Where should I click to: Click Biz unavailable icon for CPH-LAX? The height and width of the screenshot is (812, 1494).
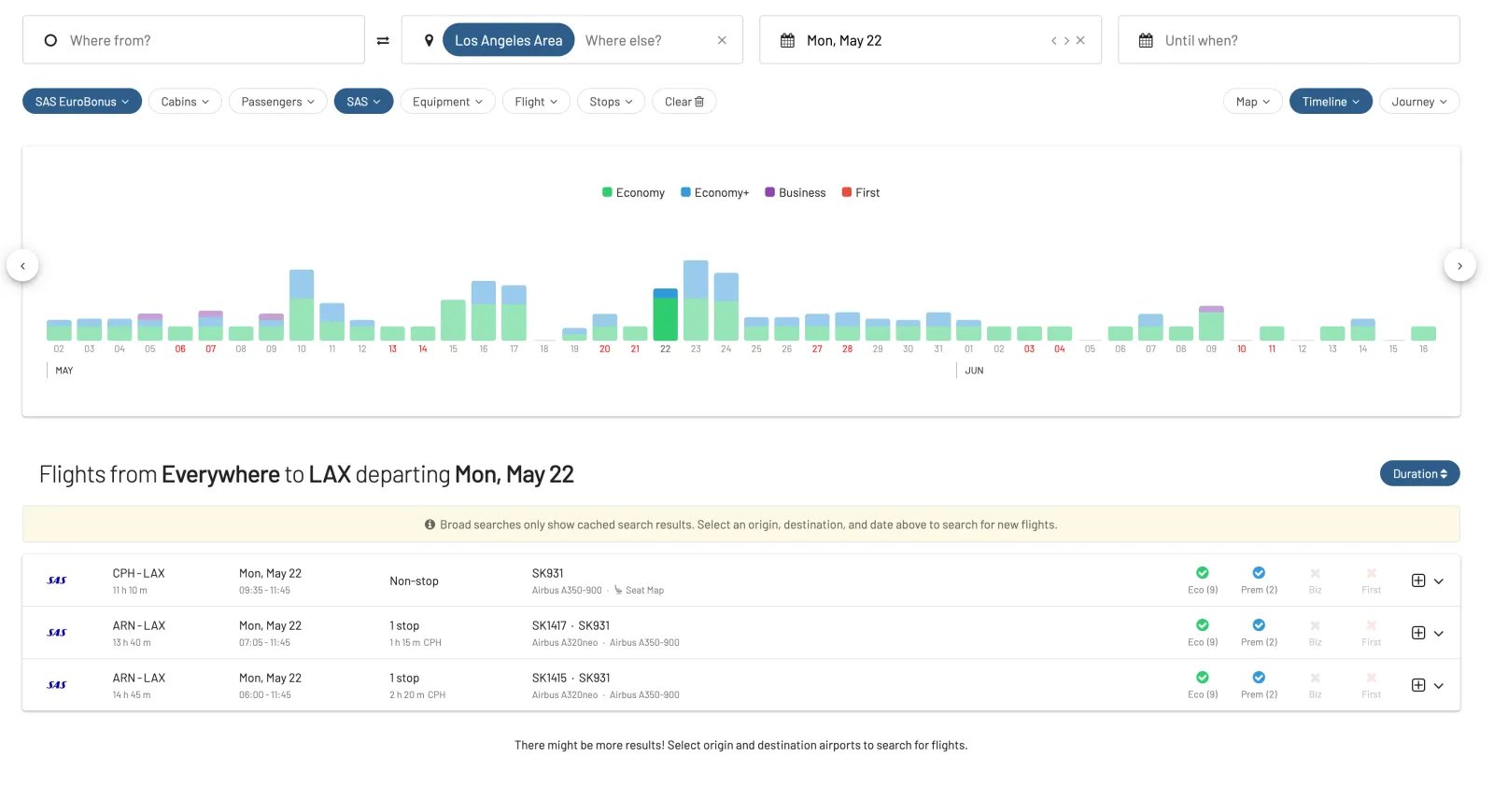pos(1315,573)
